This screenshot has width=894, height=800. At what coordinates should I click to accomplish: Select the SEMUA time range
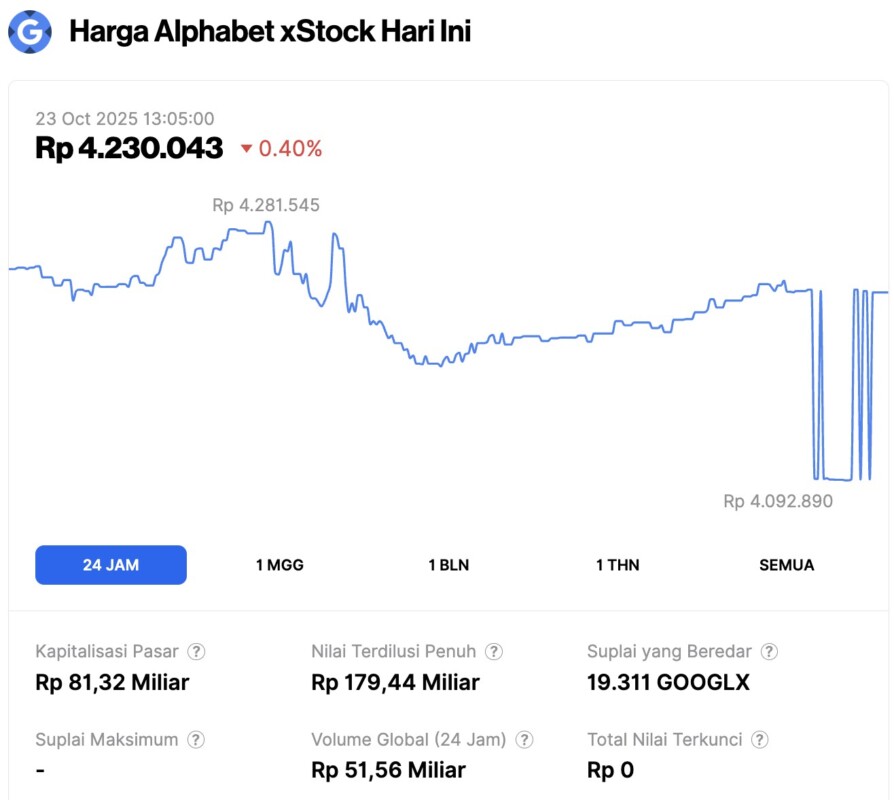click(786, 565)
